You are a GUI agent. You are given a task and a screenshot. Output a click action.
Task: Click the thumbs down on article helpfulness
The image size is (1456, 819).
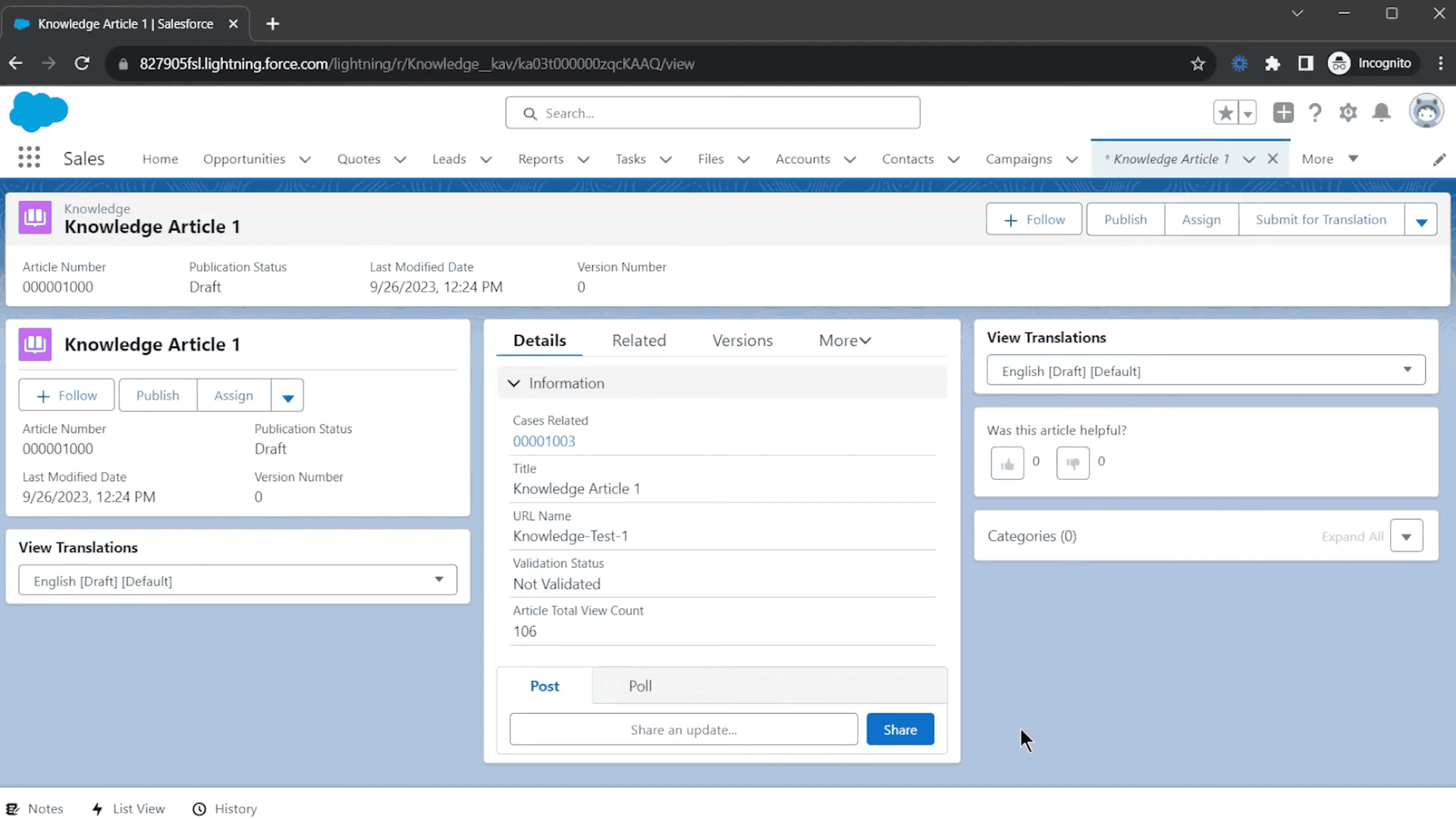[1072, 463]
